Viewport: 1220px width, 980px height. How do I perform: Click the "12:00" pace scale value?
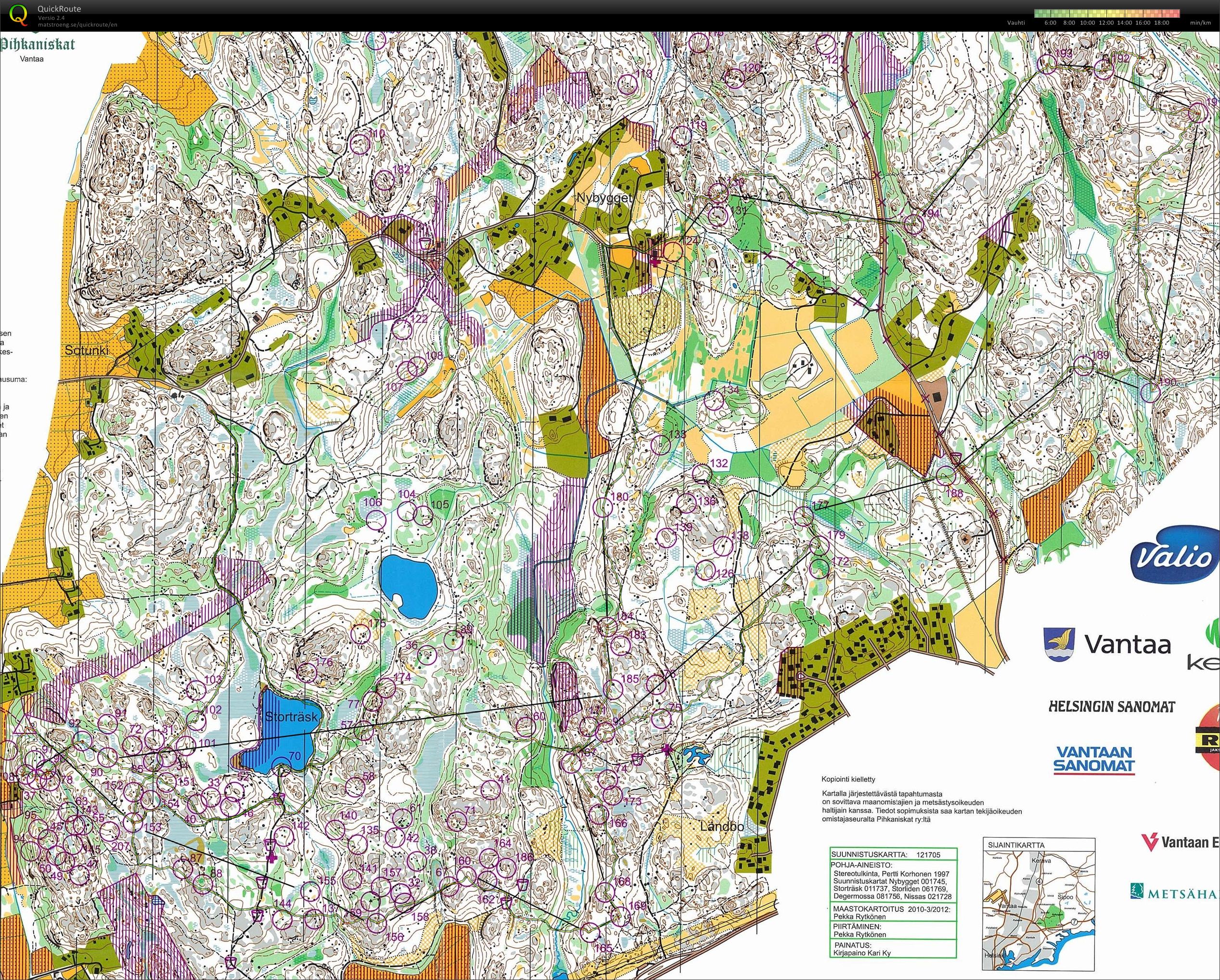point(1105,23)
